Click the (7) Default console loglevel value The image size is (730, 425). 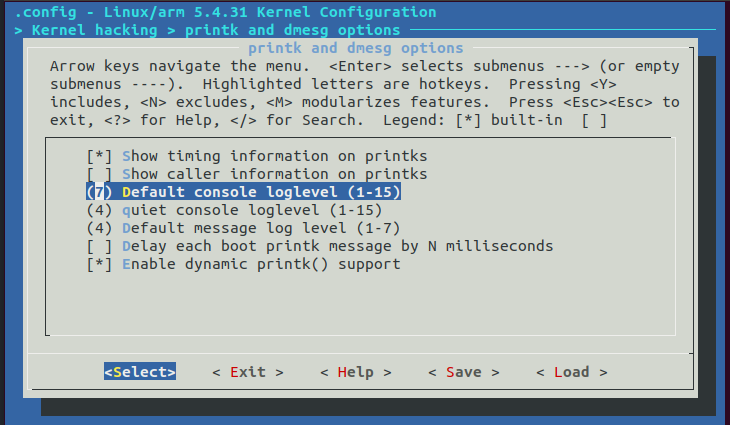[x=98, y=192]
